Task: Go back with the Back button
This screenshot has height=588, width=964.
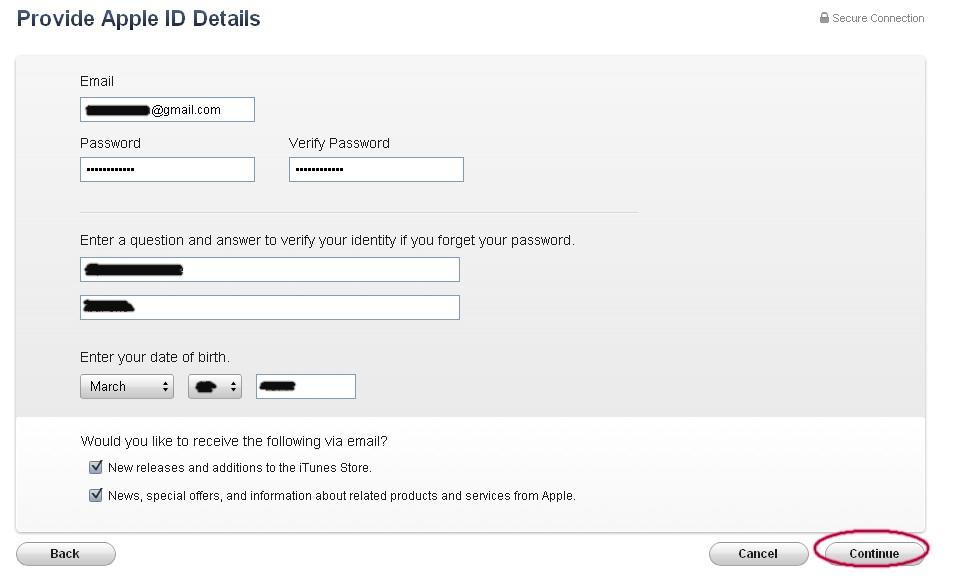Action: pos(65,554)
